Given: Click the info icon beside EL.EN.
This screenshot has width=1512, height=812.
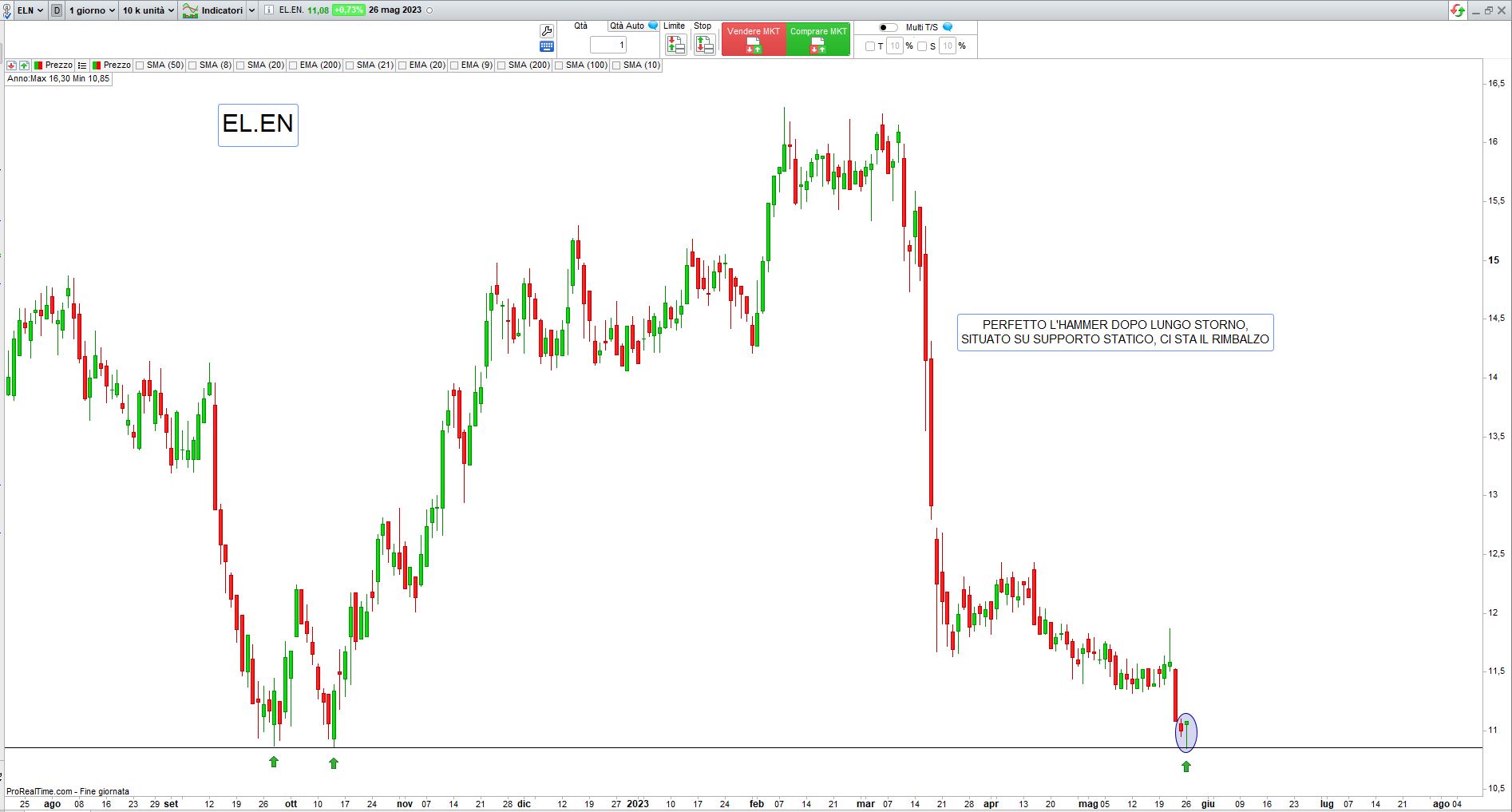Looking at the screenshot, I should tap(268, 10).
